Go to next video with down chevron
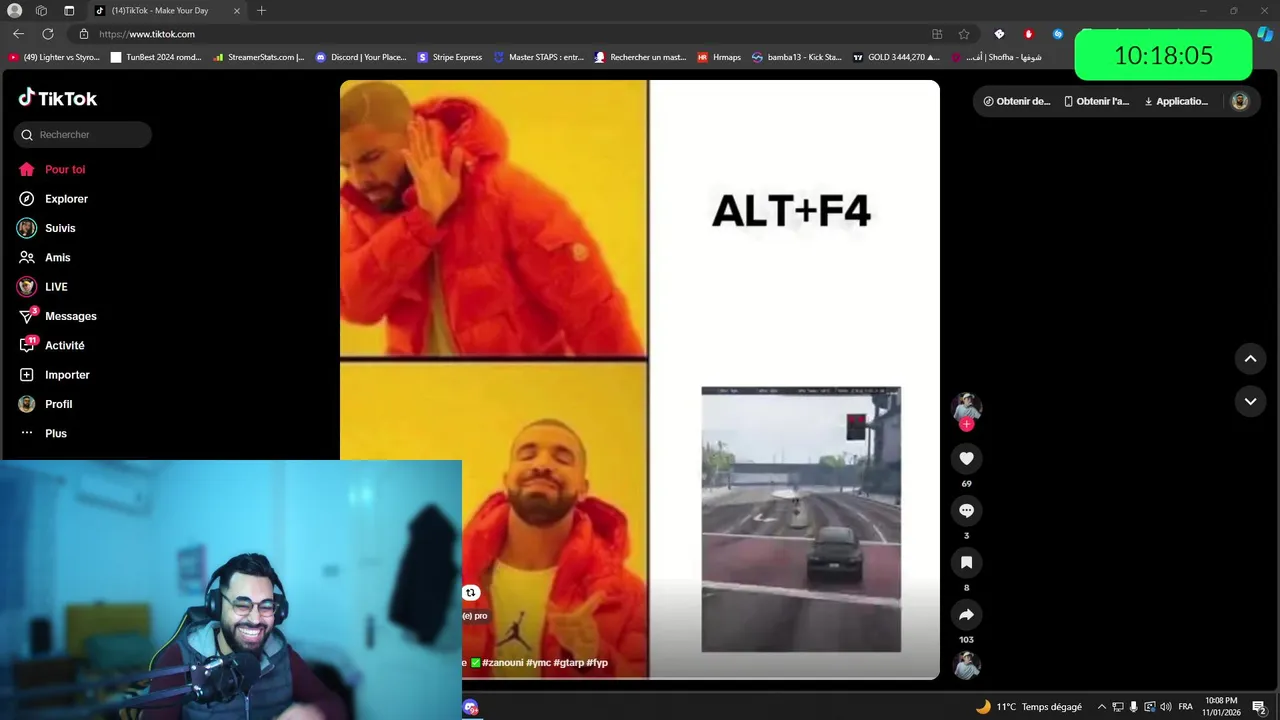Screen dimensions: 1280x720 coord(1250,401)
